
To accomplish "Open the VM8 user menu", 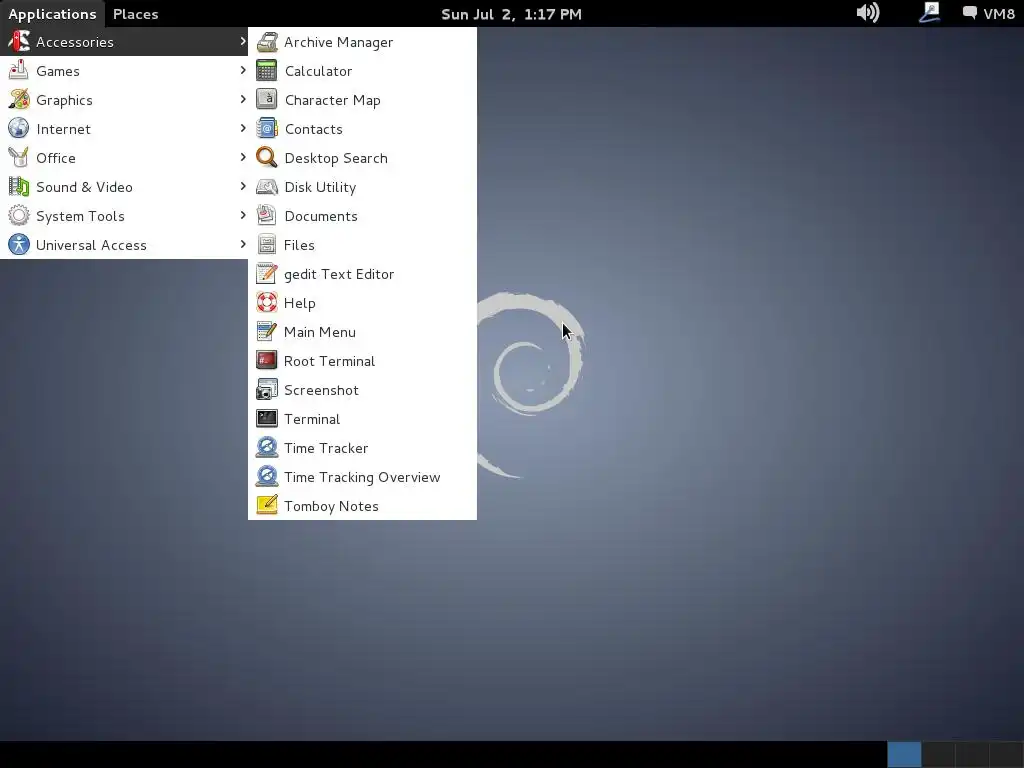I will point(989,14).
